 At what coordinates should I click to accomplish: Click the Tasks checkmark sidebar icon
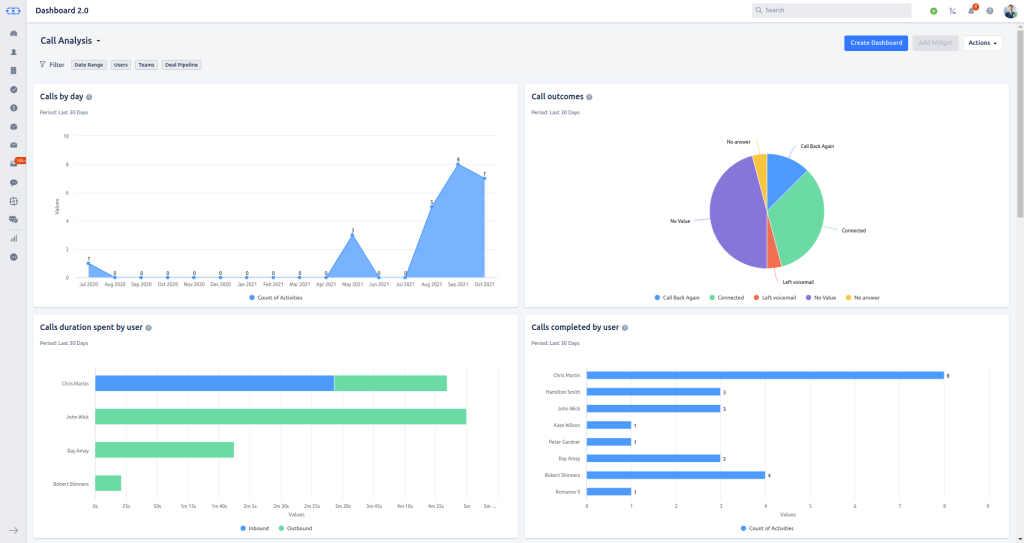pos(14,89)
